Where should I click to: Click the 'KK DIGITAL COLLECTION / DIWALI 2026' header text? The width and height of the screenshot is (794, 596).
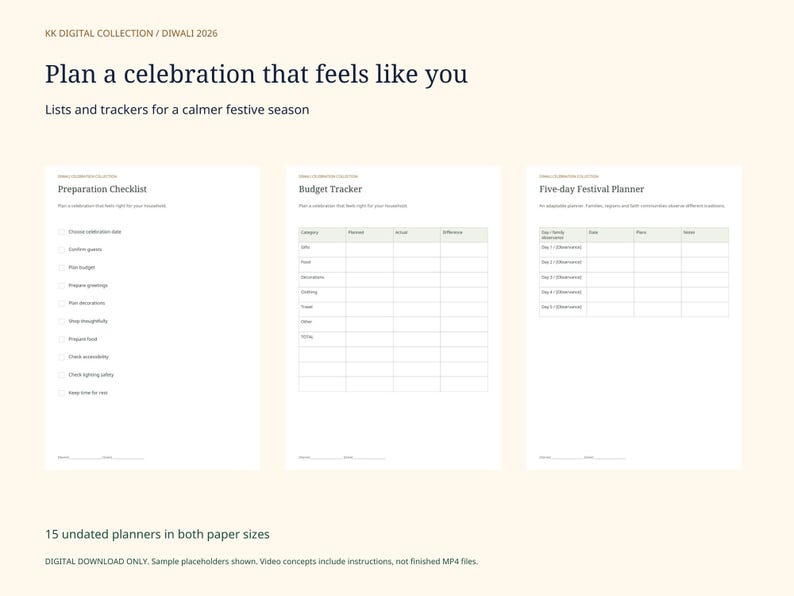point(131,33)
